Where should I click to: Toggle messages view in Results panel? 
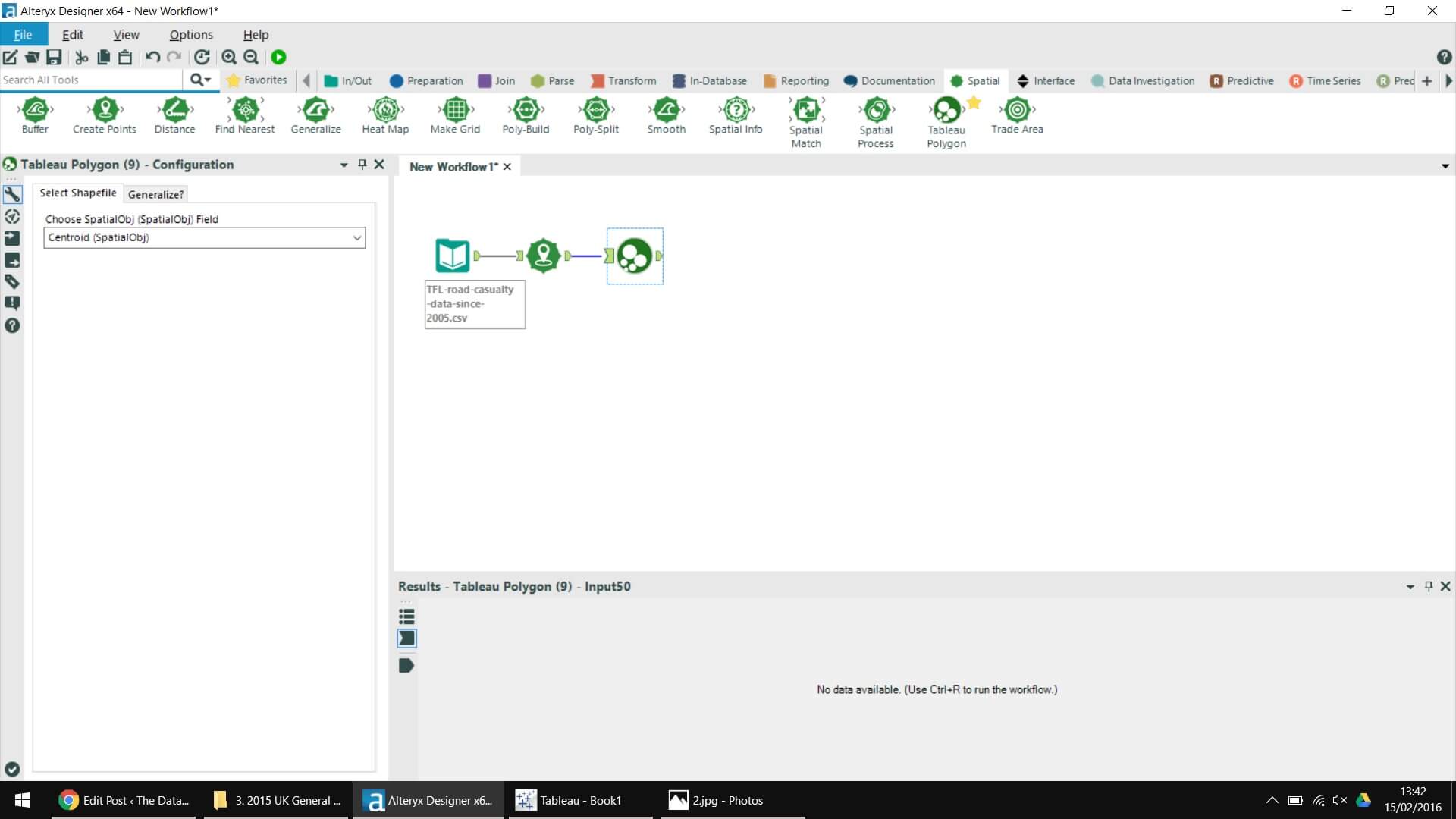pos(406,617)
